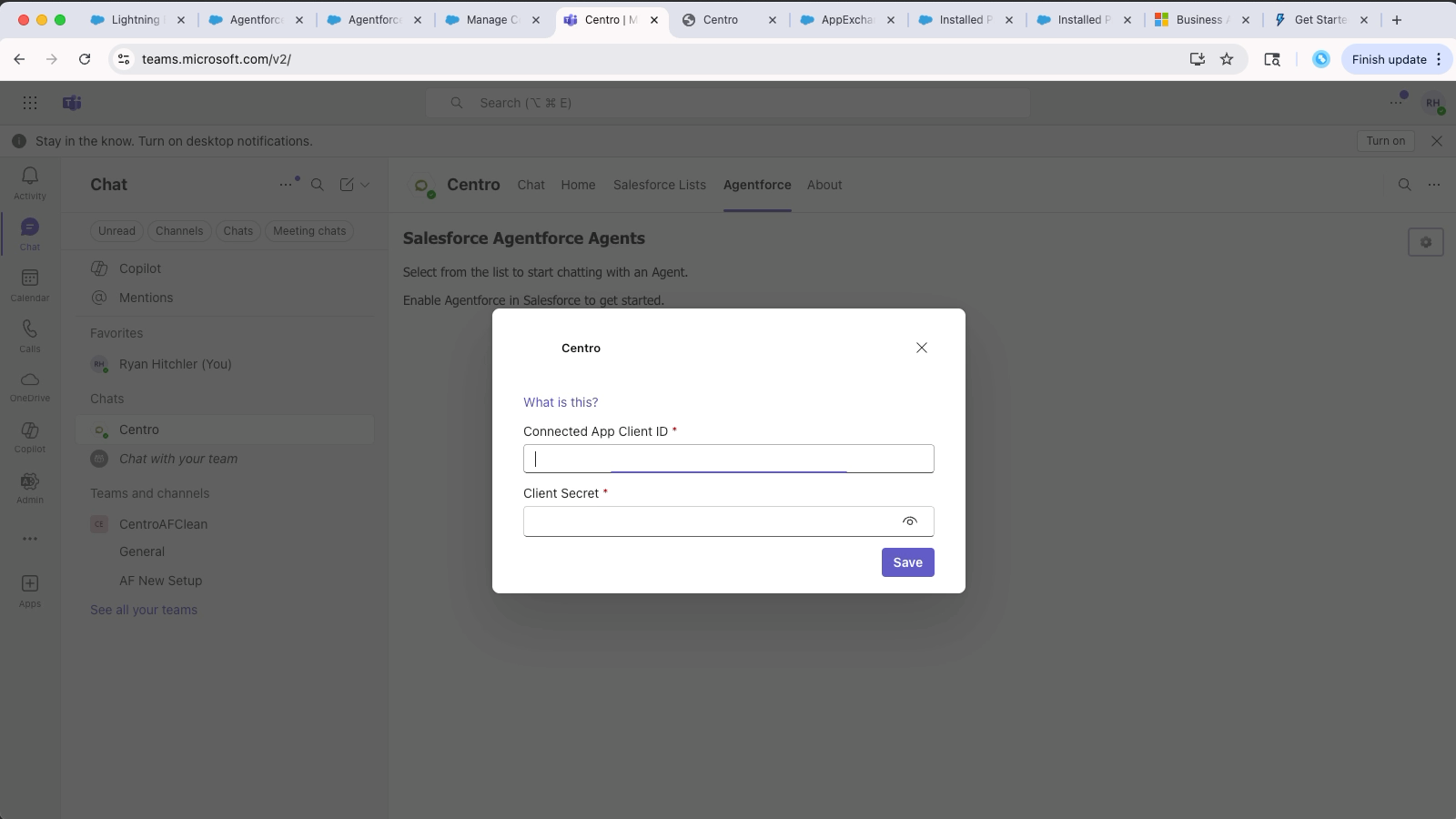Viewport: 1456px width, 819px height.
Task: Open Chrome menu next to Finish update
Action: click(1439, 59)
